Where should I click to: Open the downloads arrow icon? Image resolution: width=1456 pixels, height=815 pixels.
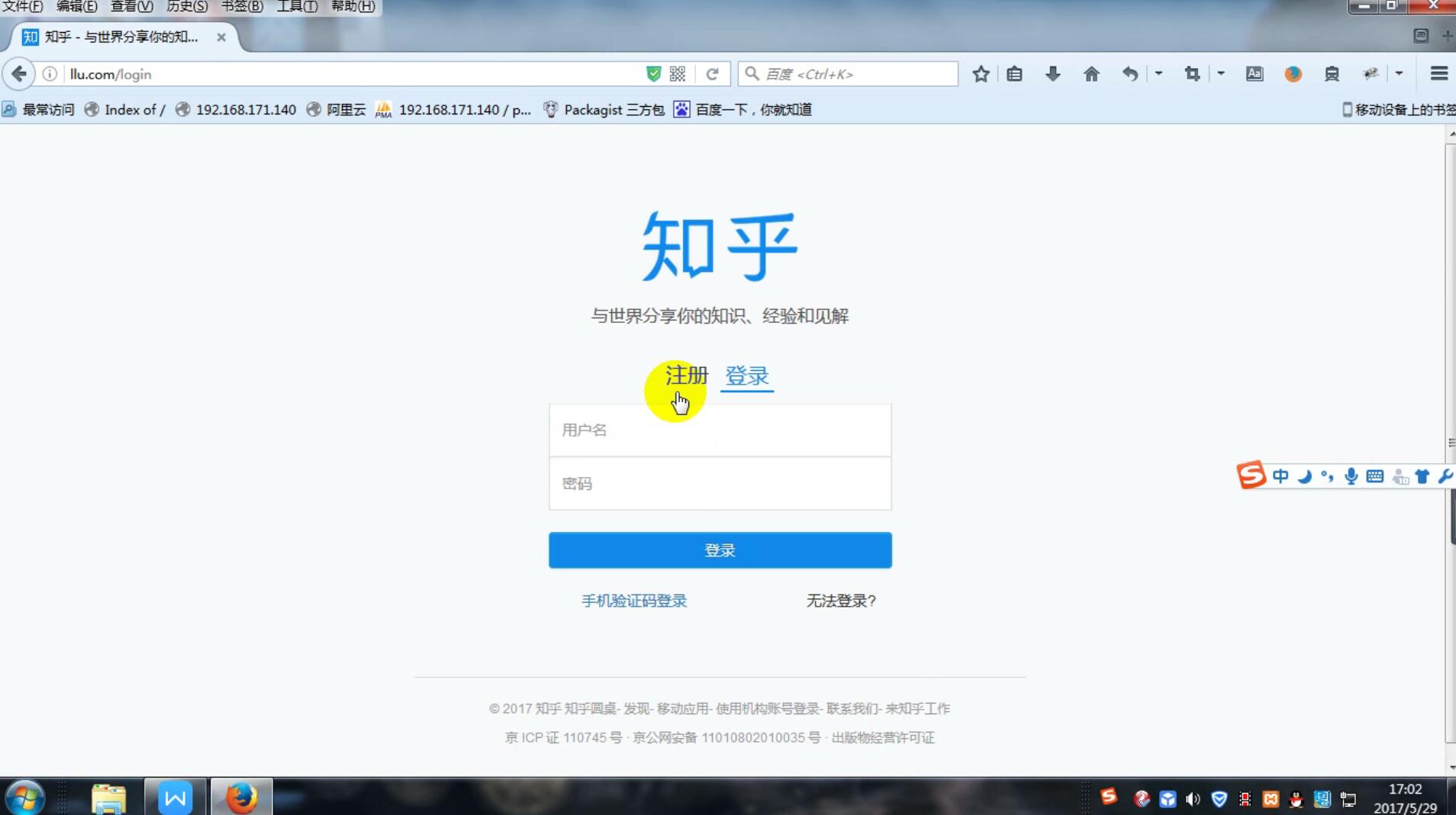1052,74
